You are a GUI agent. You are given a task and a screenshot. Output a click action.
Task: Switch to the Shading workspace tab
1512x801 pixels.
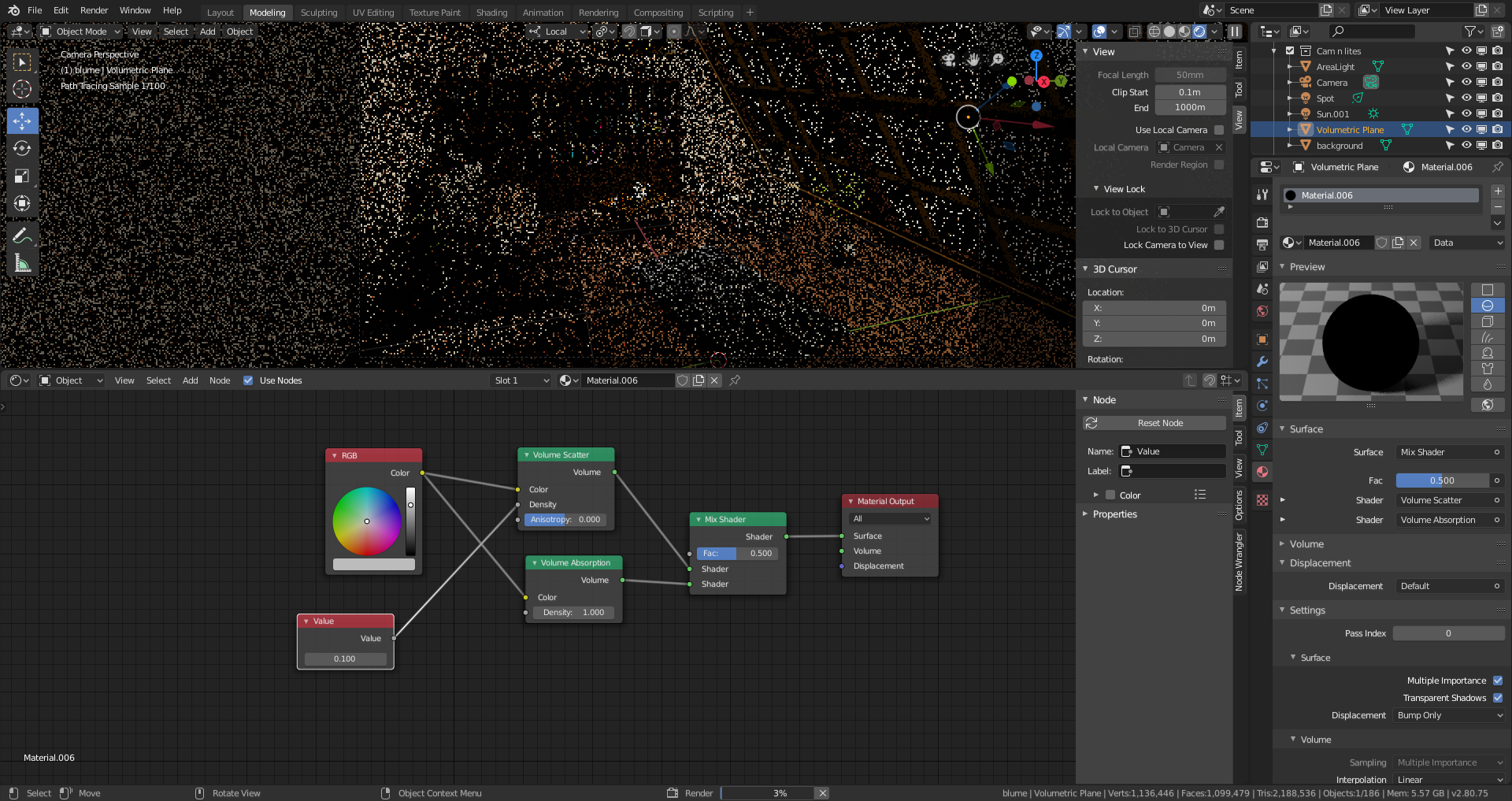pos(491,13)
